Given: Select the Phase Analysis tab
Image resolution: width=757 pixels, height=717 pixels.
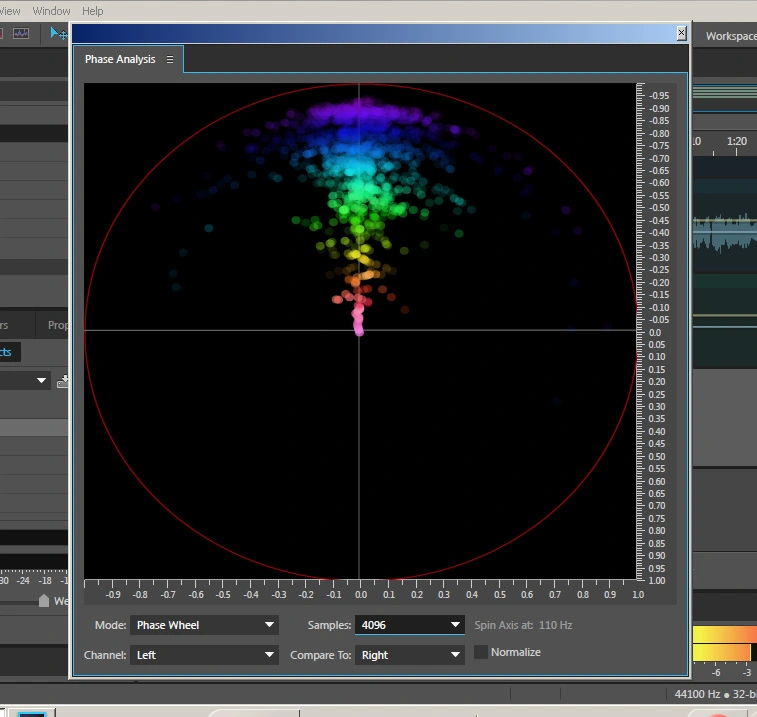Looking at the screenshot, I should pos(120,60).
